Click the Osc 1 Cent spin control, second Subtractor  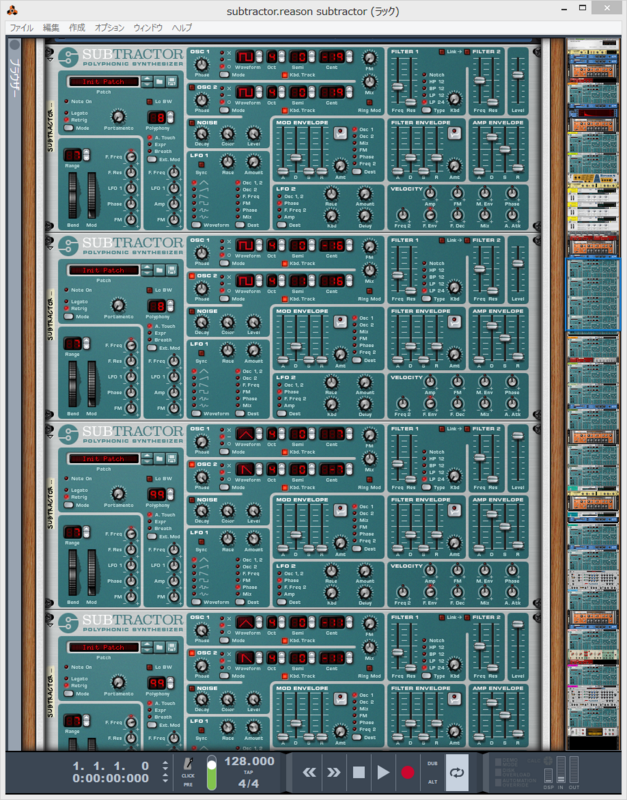349,245
